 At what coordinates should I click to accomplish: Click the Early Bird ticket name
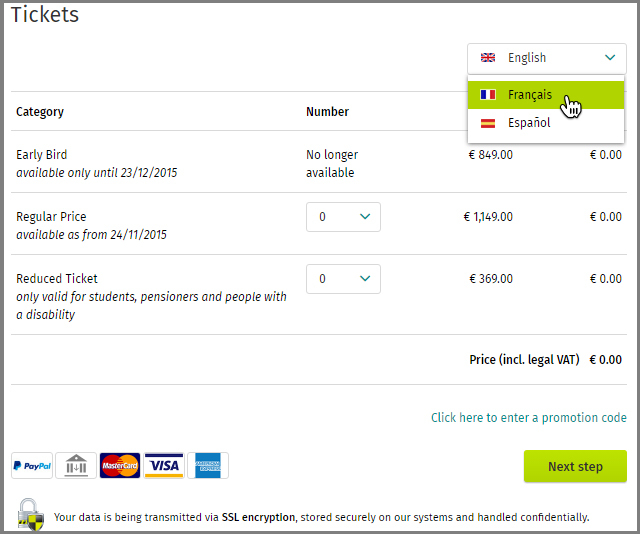coord(42,155)
